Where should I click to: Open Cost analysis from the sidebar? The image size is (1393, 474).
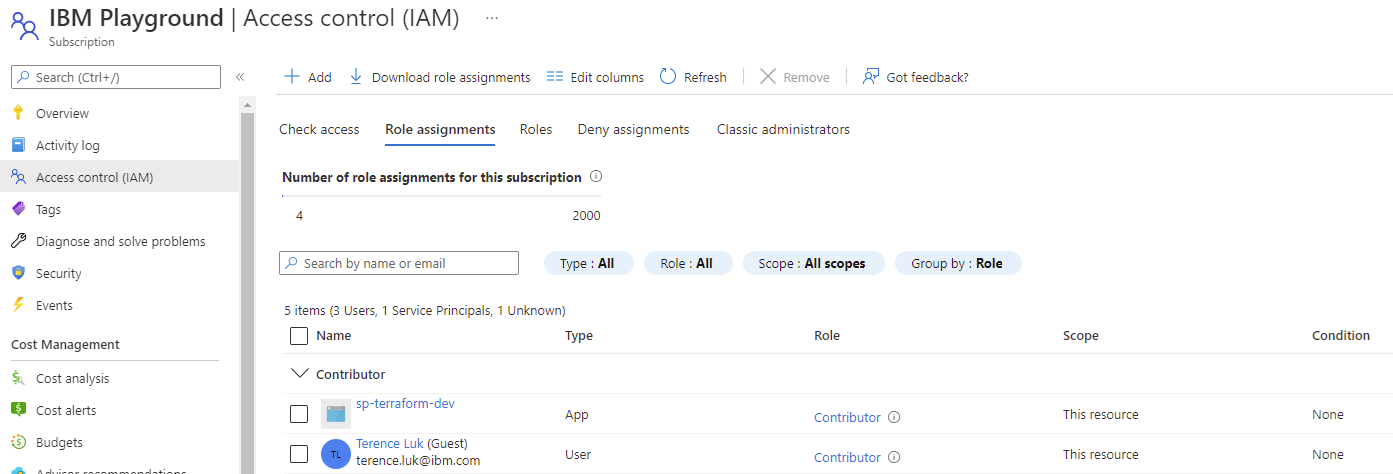click(72, 378)
